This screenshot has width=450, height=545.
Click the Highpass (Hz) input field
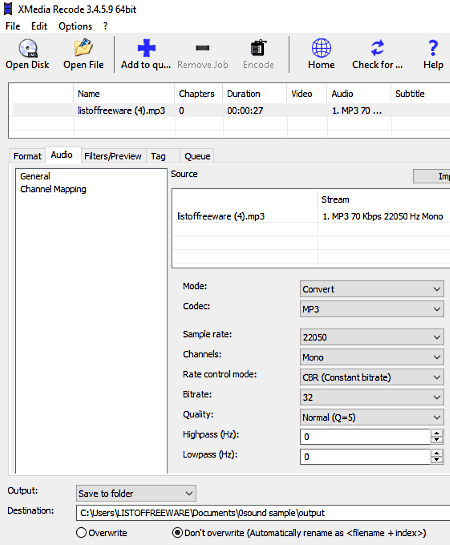tap(365, 437)
